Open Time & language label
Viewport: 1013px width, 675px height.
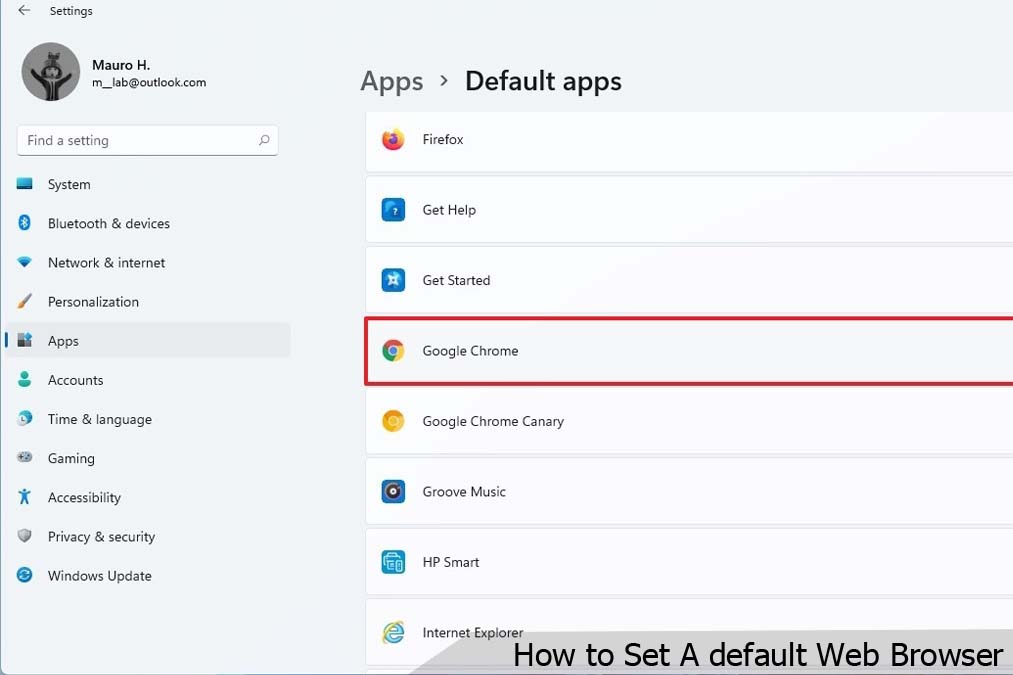(99, 419)
